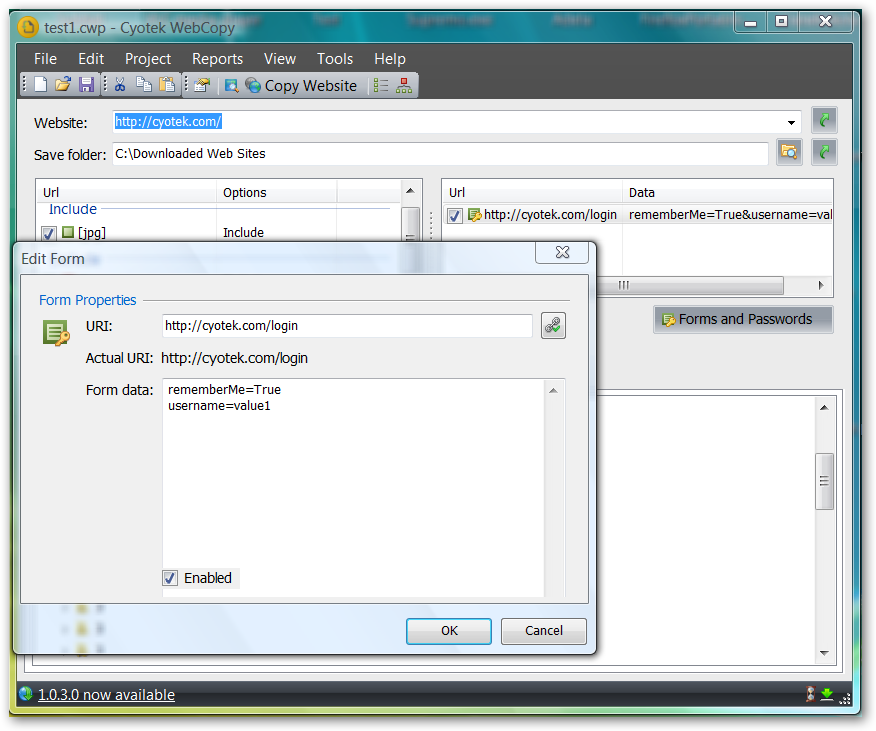
Task: Click link-check icon beside URI field
Action: (553, 326)
